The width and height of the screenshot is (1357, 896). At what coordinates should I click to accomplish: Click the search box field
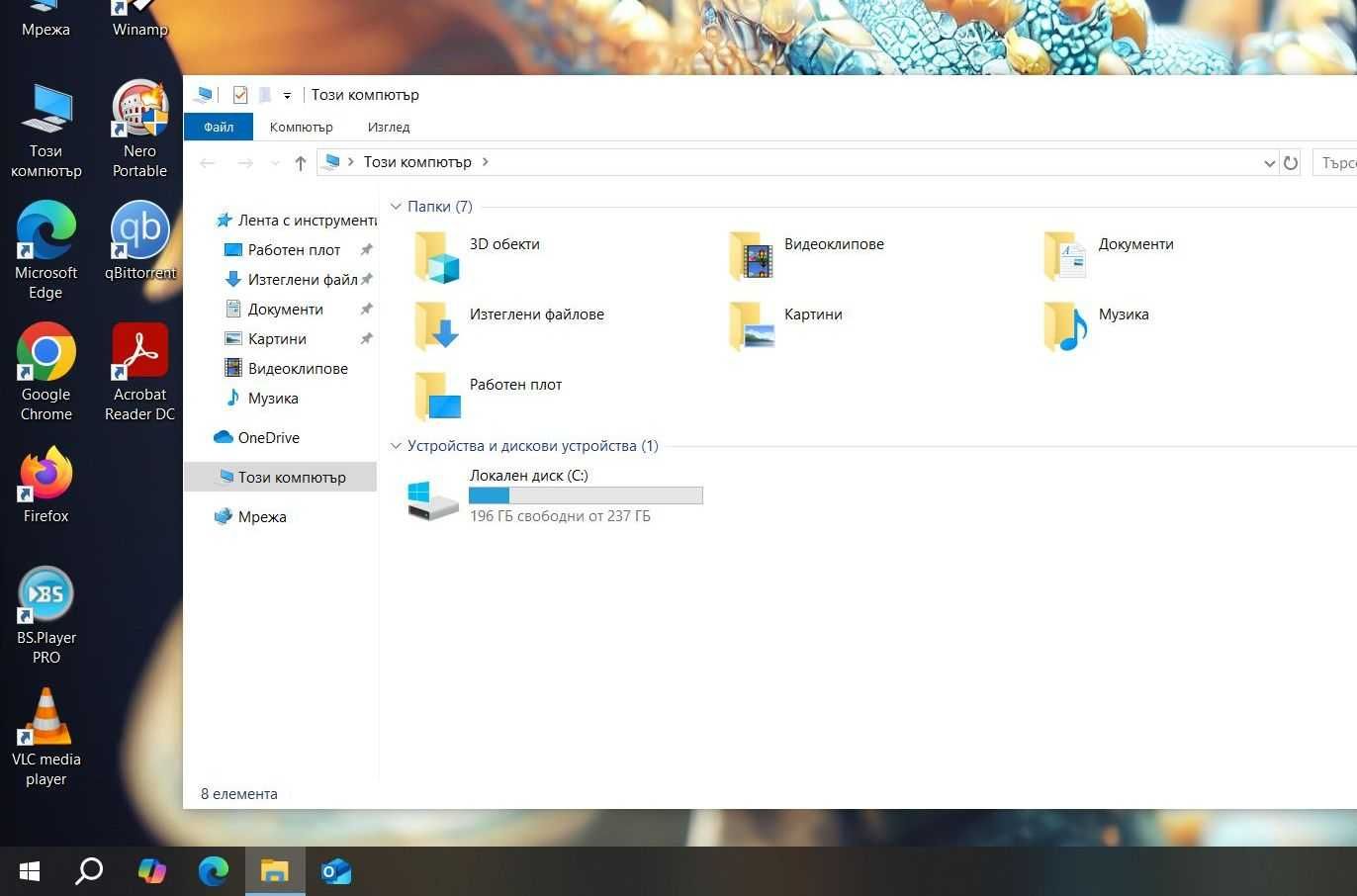point(1334,163)
